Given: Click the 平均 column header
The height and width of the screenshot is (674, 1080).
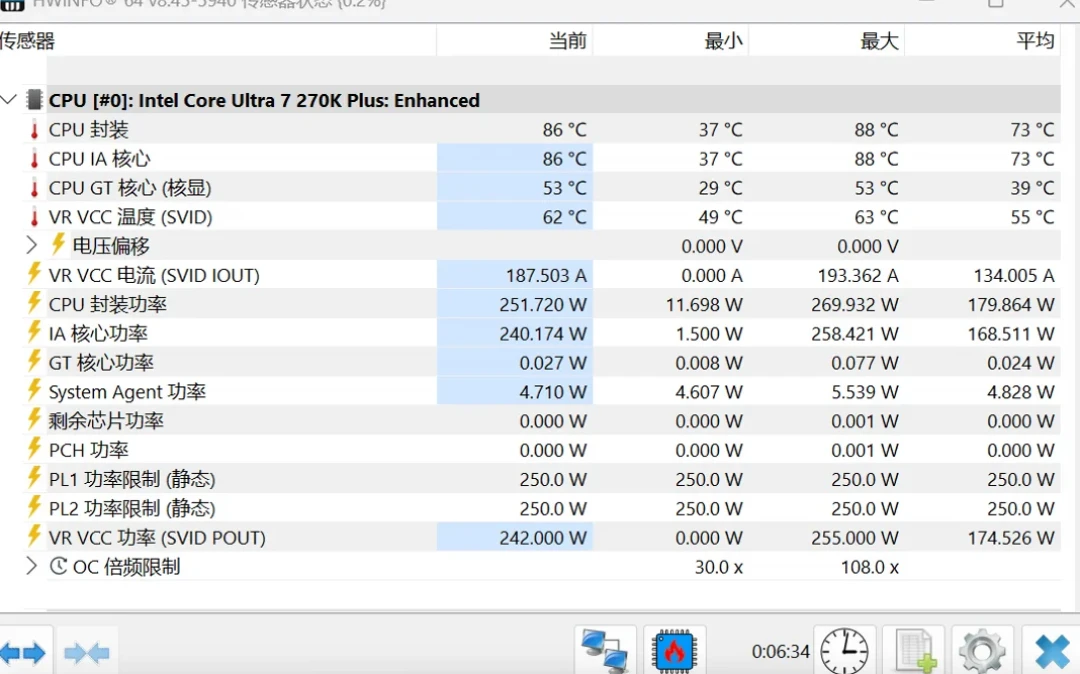Looking at the screenshot, I should pos(983,41).
